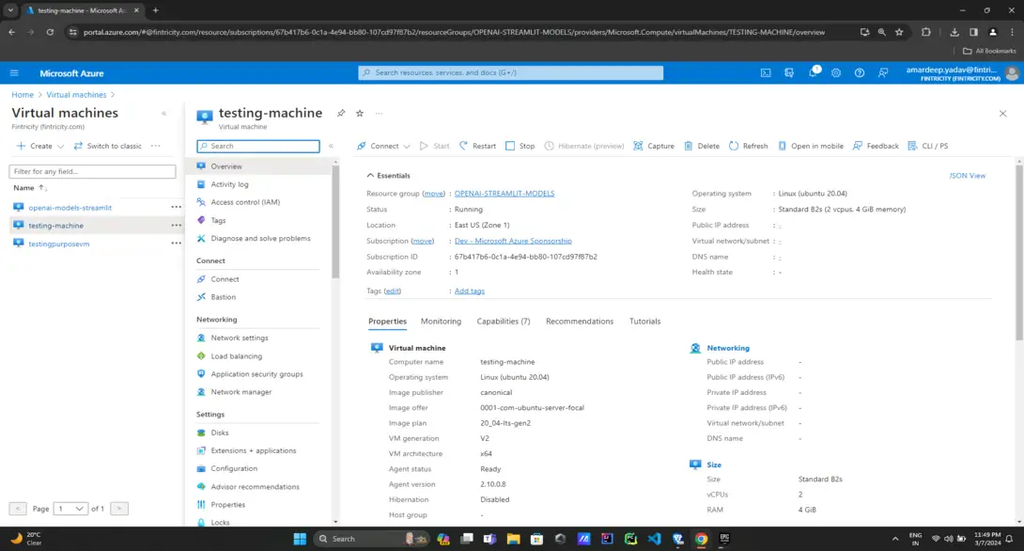Collapse the Virtual machines list panel
1024x551 pixels.
164,114
